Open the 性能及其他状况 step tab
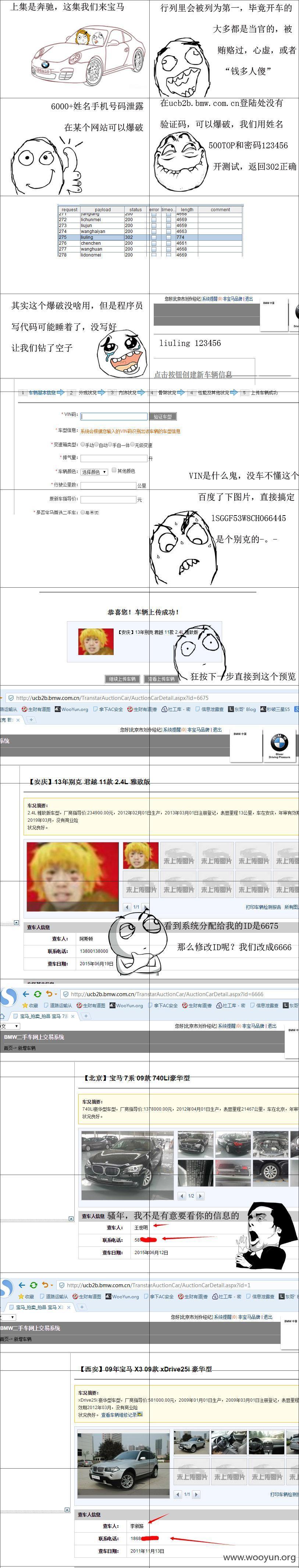The image size is (299, 1568). point(214,393)
